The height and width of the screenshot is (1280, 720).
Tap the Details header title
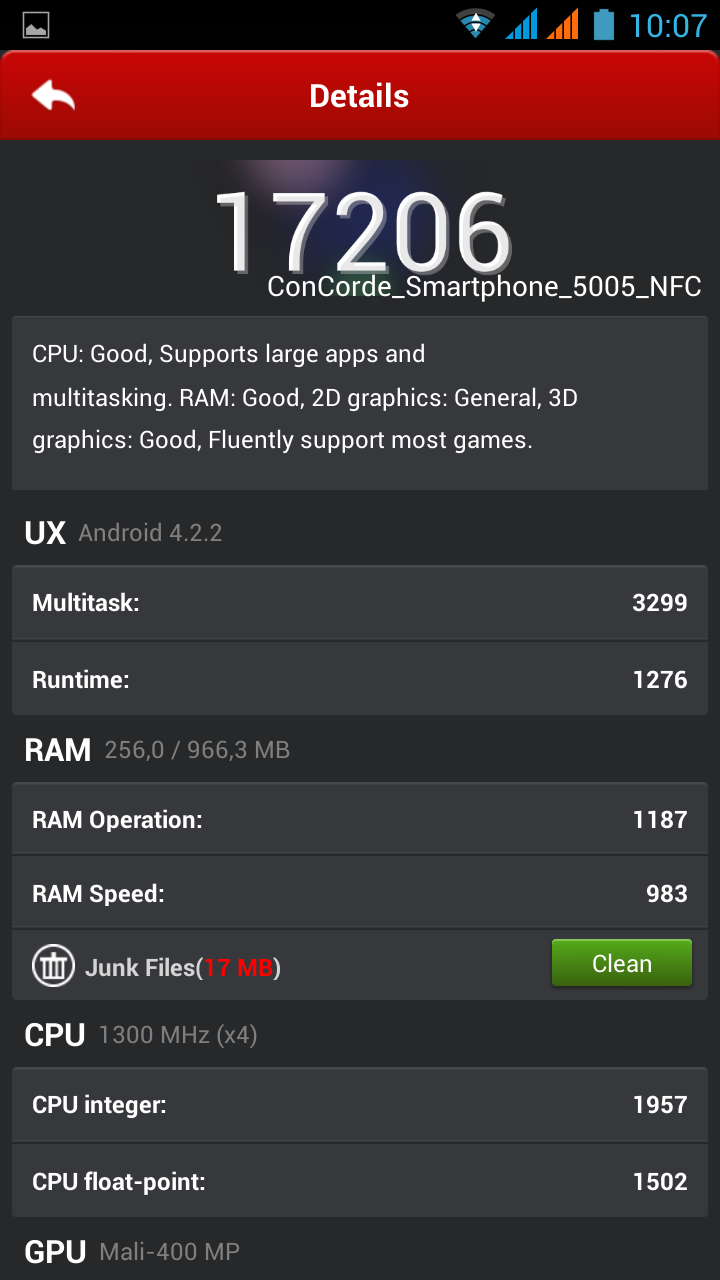pyautogui.click(x=359, y=96)
